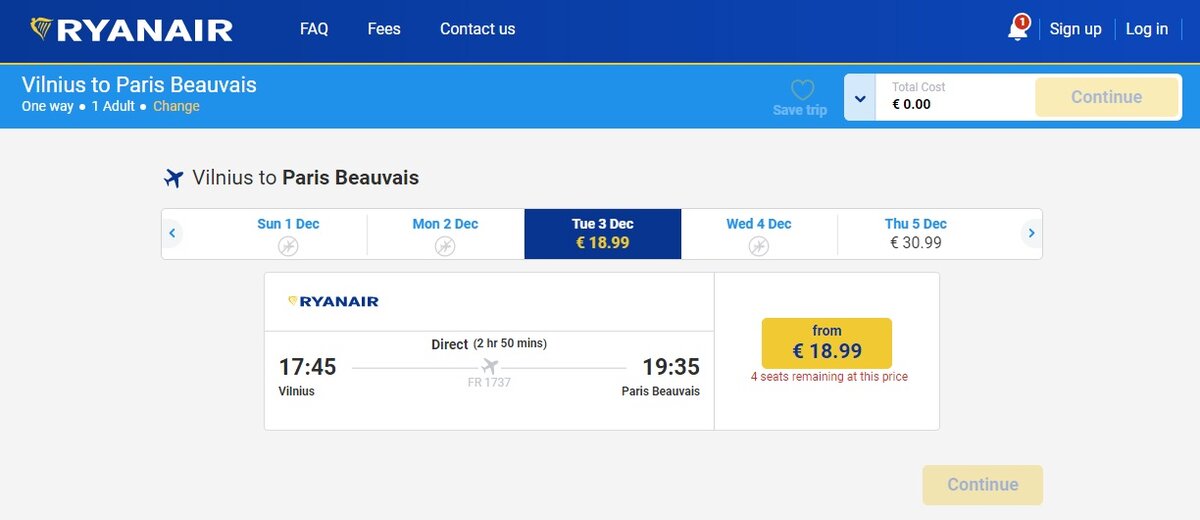The width and height of the screenshot is (1200, 520).
Task: Show earlier dates with the left chevron
Action: point(172,234)
